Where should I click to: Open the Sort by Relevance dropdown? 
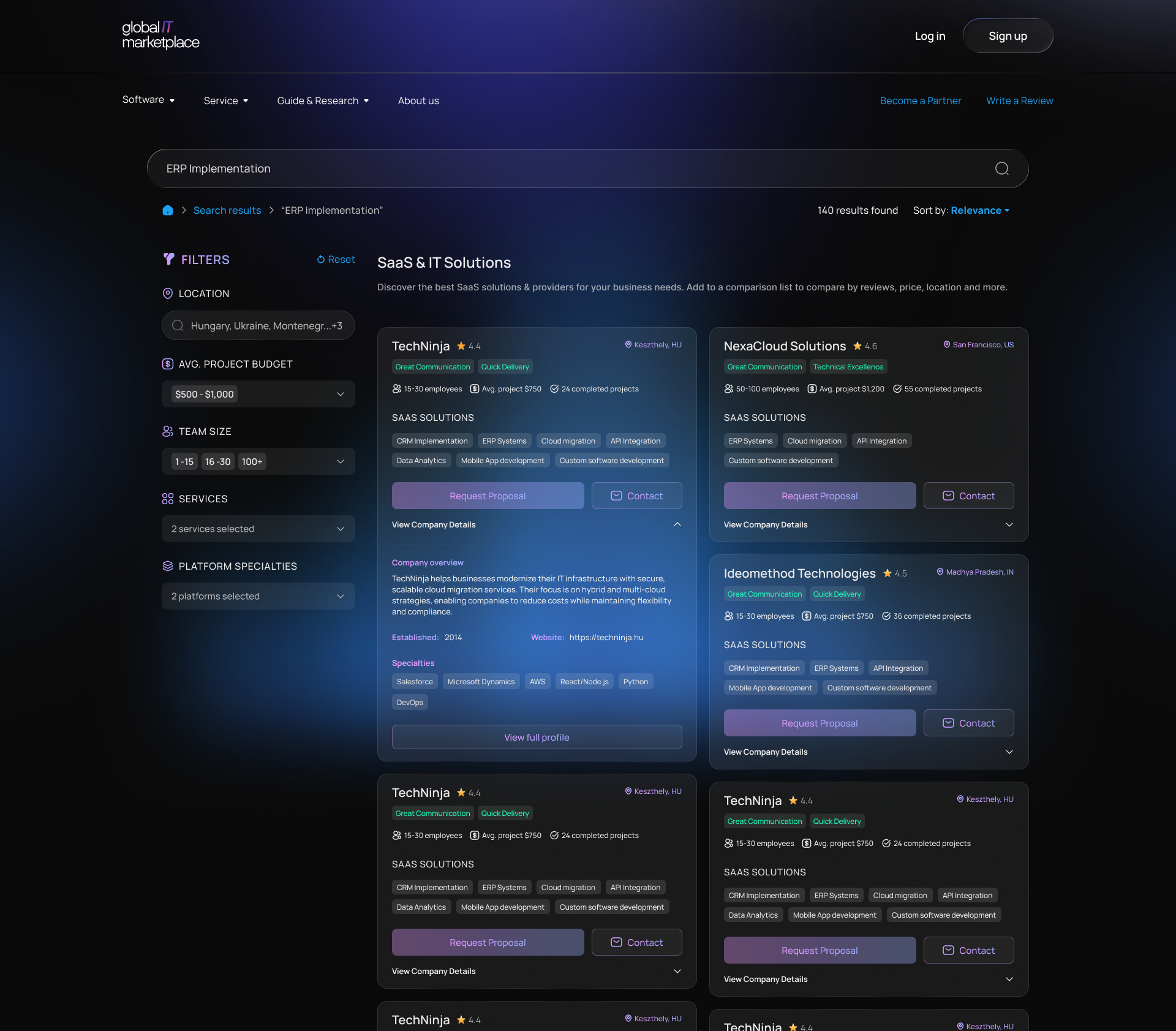point(979,210)
